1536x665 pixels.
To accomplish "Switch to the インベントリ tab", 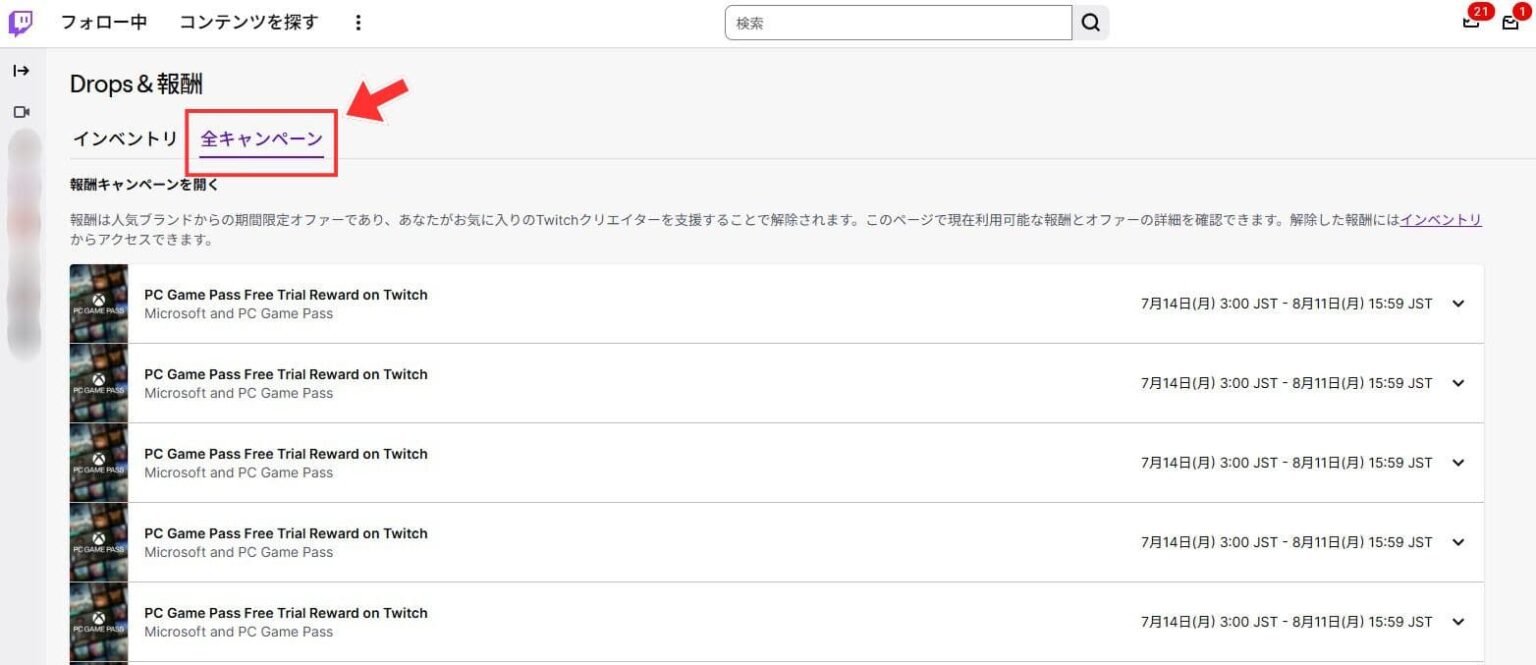I will click(125, 139).
